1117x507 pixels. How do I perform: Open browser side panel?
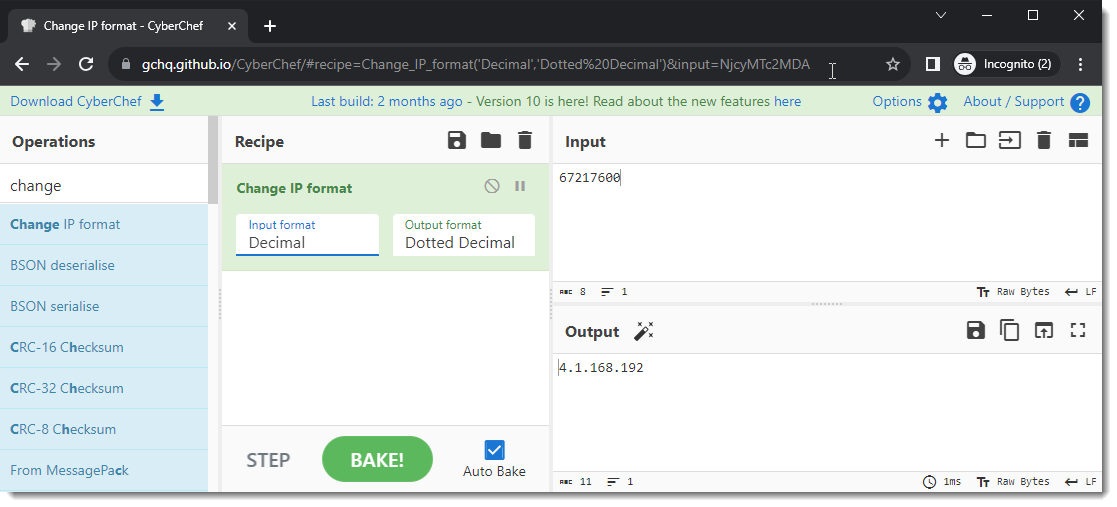point(932,64)
